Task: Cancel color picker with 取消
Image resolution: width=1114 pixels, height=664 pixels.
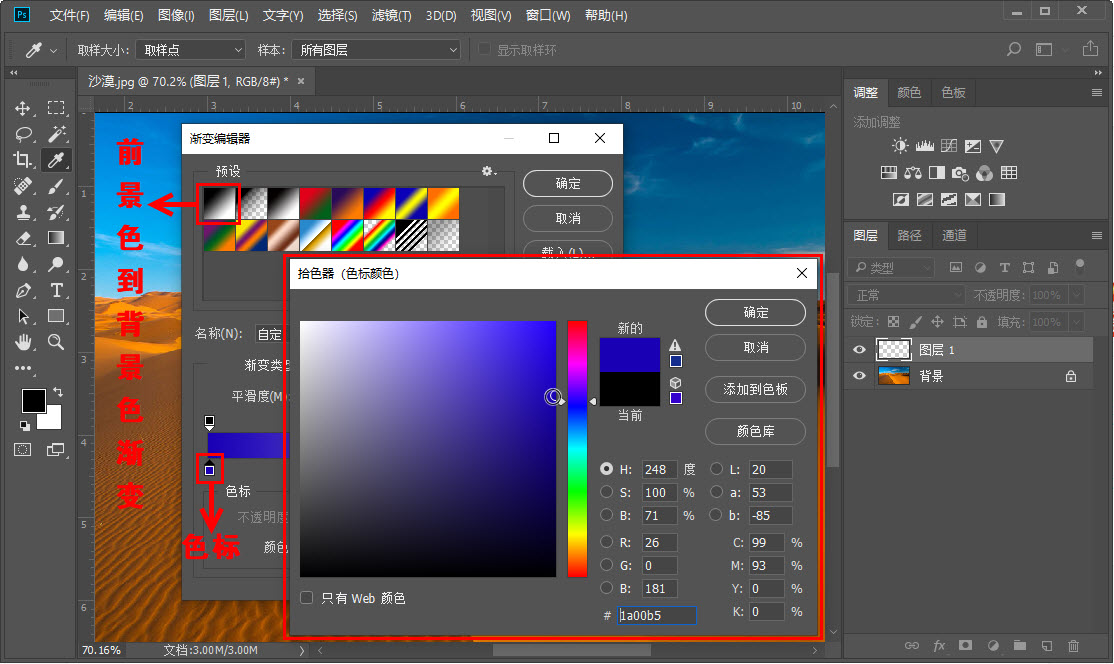Action: (755, 347)
